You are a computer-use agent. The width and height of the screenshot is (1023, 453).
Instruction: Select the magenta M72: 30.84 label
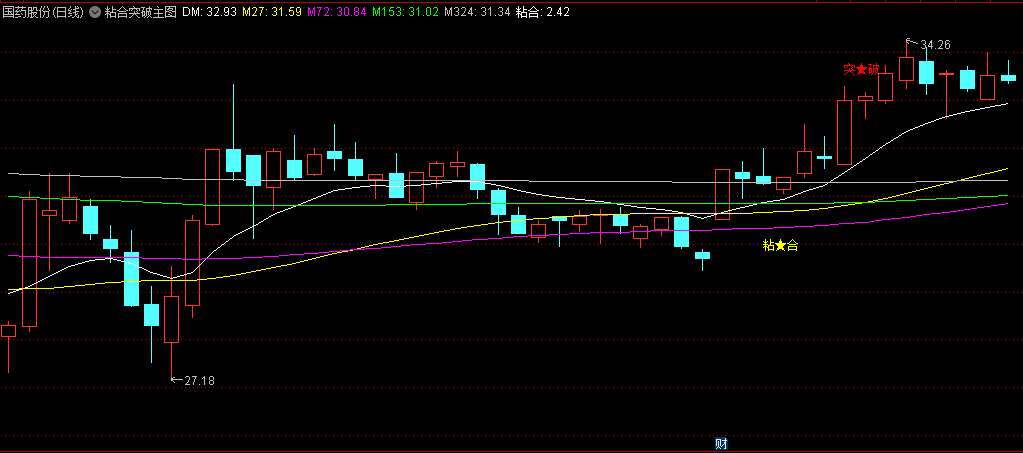pyautogui.click(x=337, y=12)
